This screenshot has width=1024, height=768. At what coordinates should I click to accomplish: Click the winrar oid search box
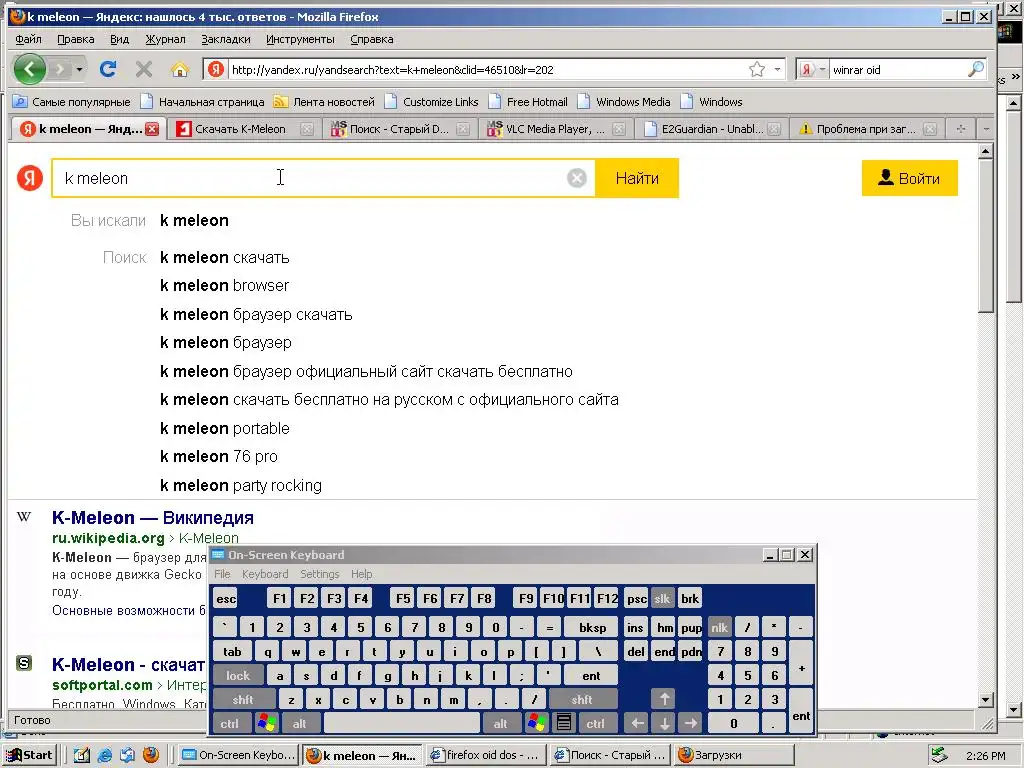coord(896,69)
